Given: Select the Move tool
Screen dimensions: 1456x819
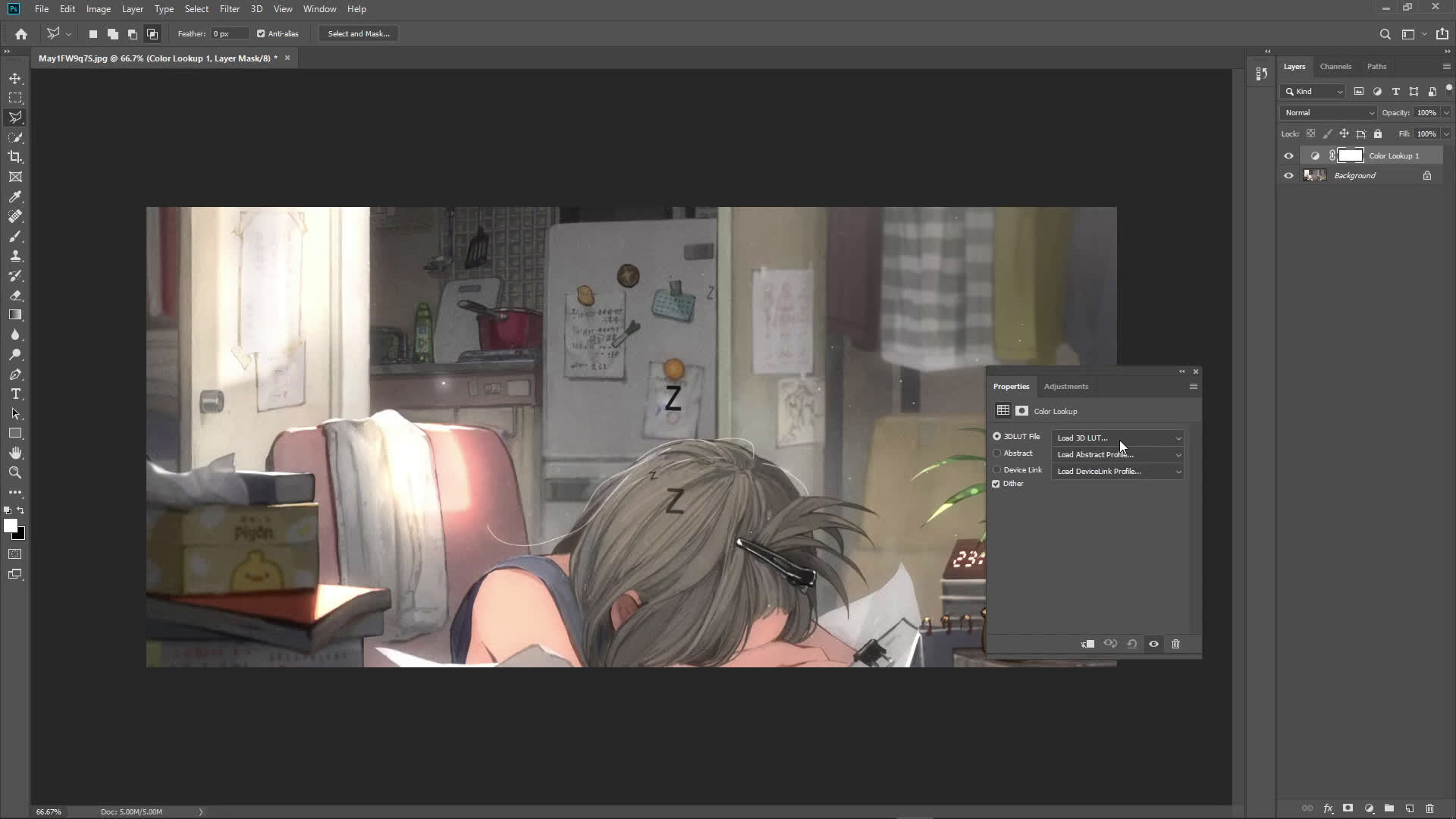Looking at the screenshot, I should pos(15,78).
